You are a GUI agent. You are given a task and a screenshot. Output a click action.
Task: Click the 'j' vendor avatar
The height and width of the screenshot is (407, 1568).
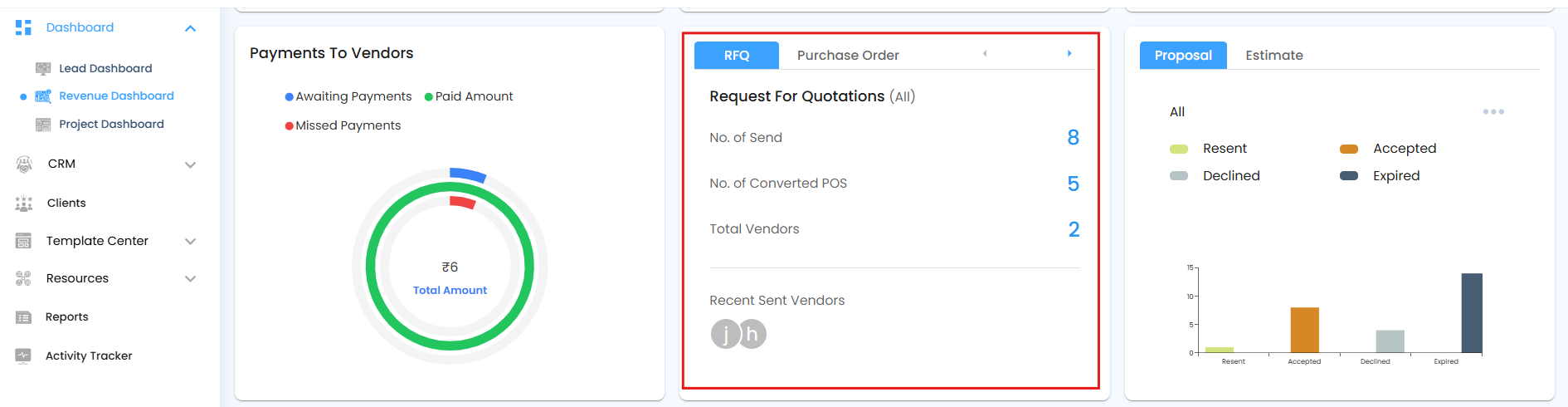tap(724, 334)
